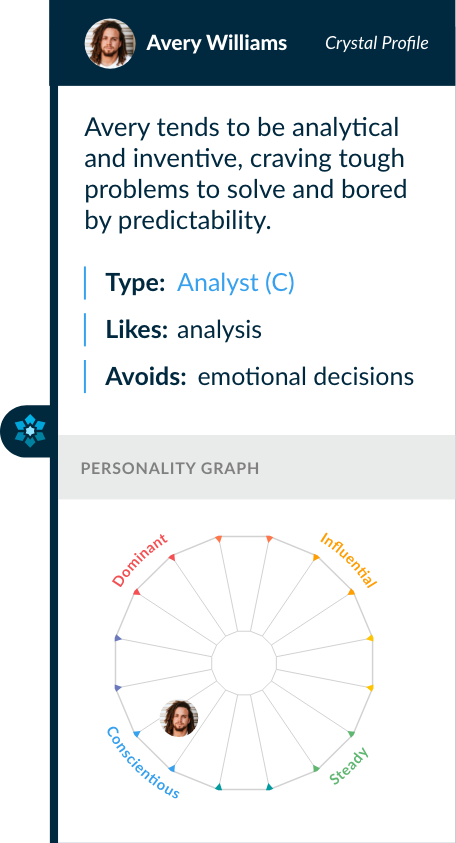
Task: Select the Steady label on graph
Action: (x=349, y=766)
